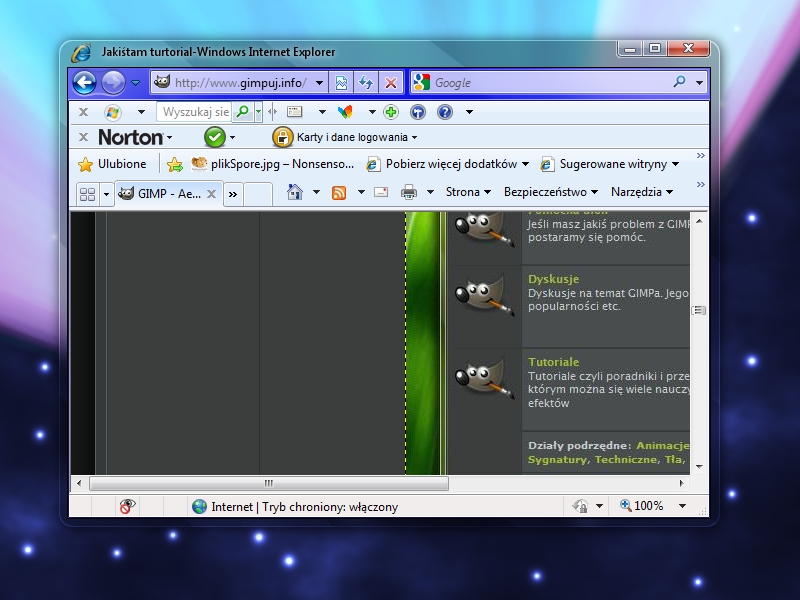Image resolution: width=800 pixels, height=600 pixels.
Task: Click the Norton green checkmark status icon
Action: [x=215, y=137]
